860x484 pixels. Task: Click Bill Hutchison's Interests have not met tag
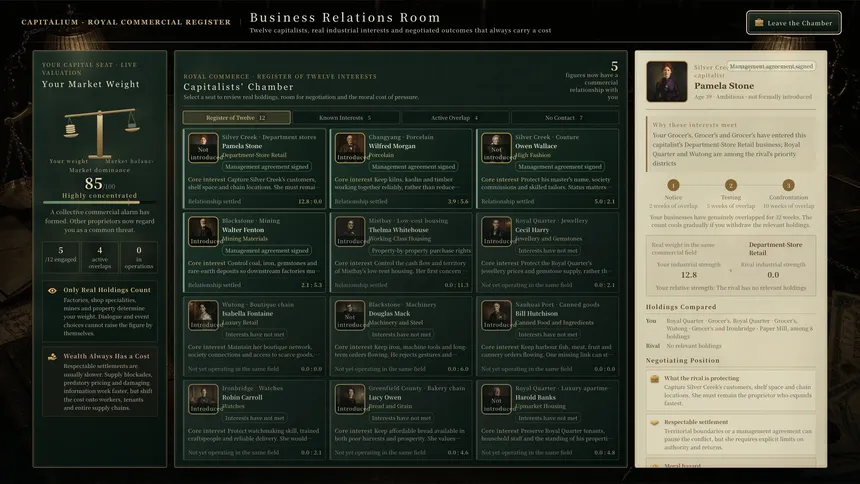[548, 334]
